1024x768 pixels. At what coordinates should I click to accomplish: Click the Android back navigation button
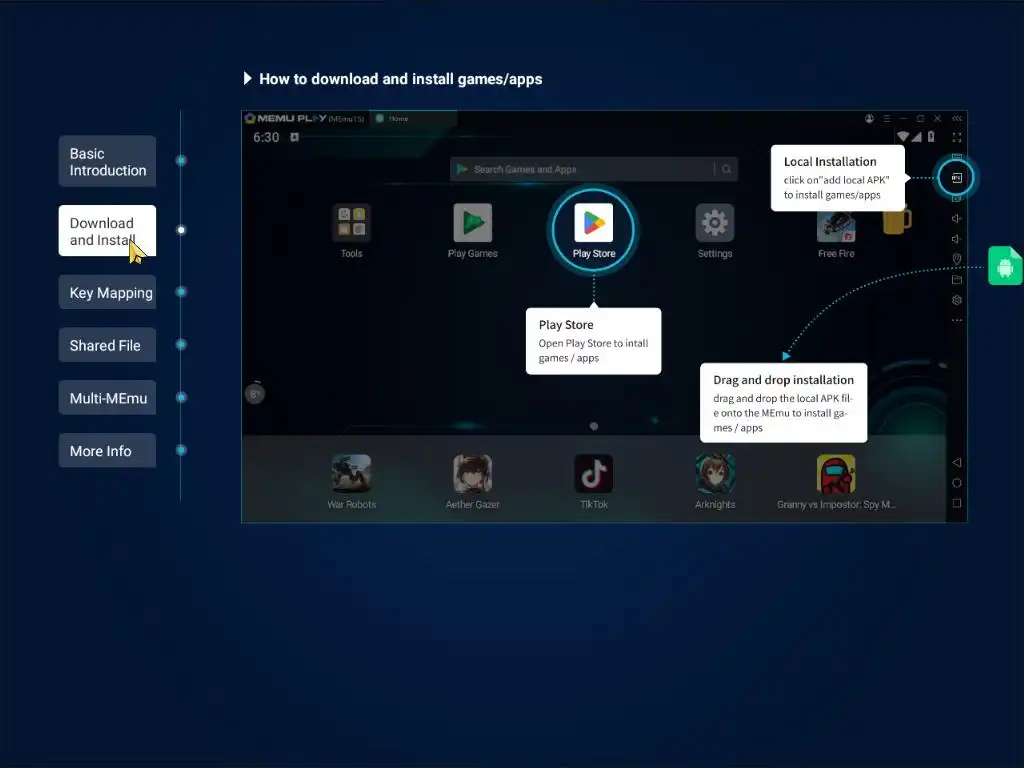[x=957, y=462]
